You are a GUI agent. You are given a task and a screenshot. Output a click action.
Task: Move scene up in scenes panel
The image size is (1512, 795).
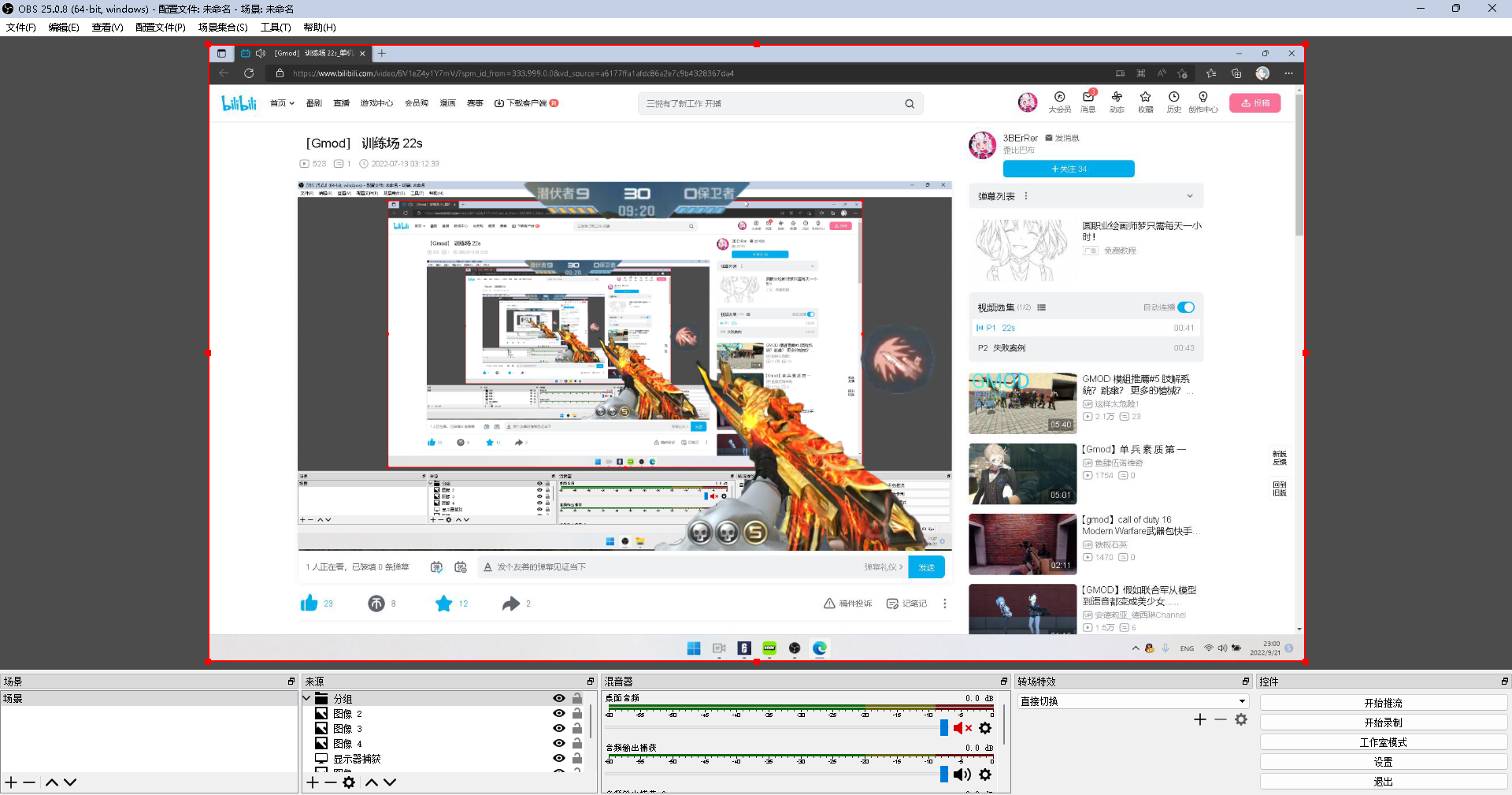pyautogui.click(x=52, y=782)
